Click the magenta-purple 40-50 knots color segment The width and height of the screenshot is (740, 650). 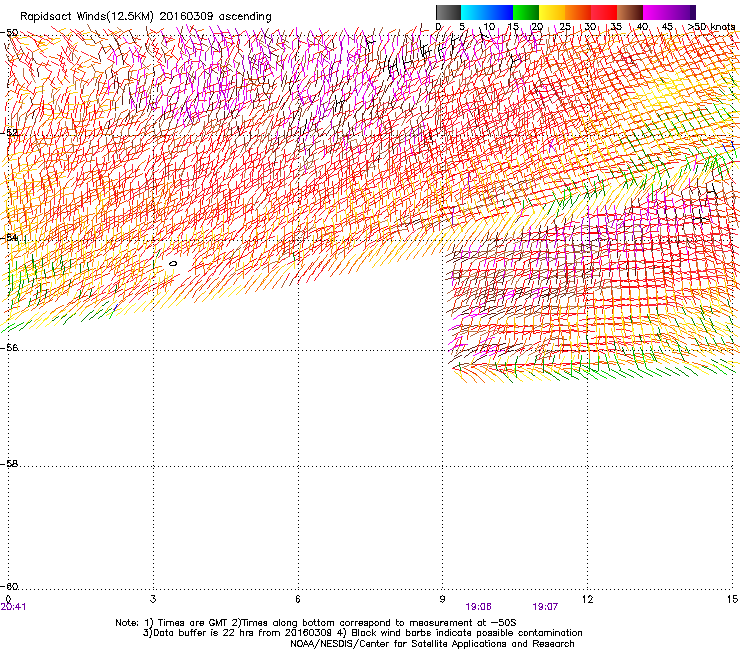[x=669, y=12]
